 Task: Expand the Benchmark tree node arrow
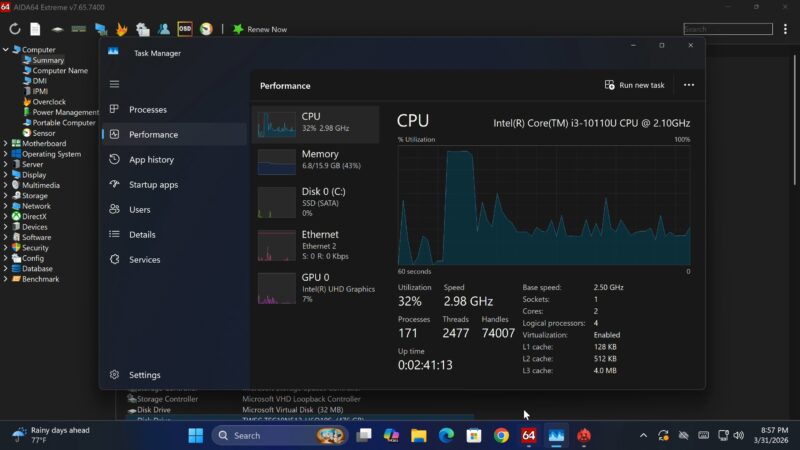point(6,279)
